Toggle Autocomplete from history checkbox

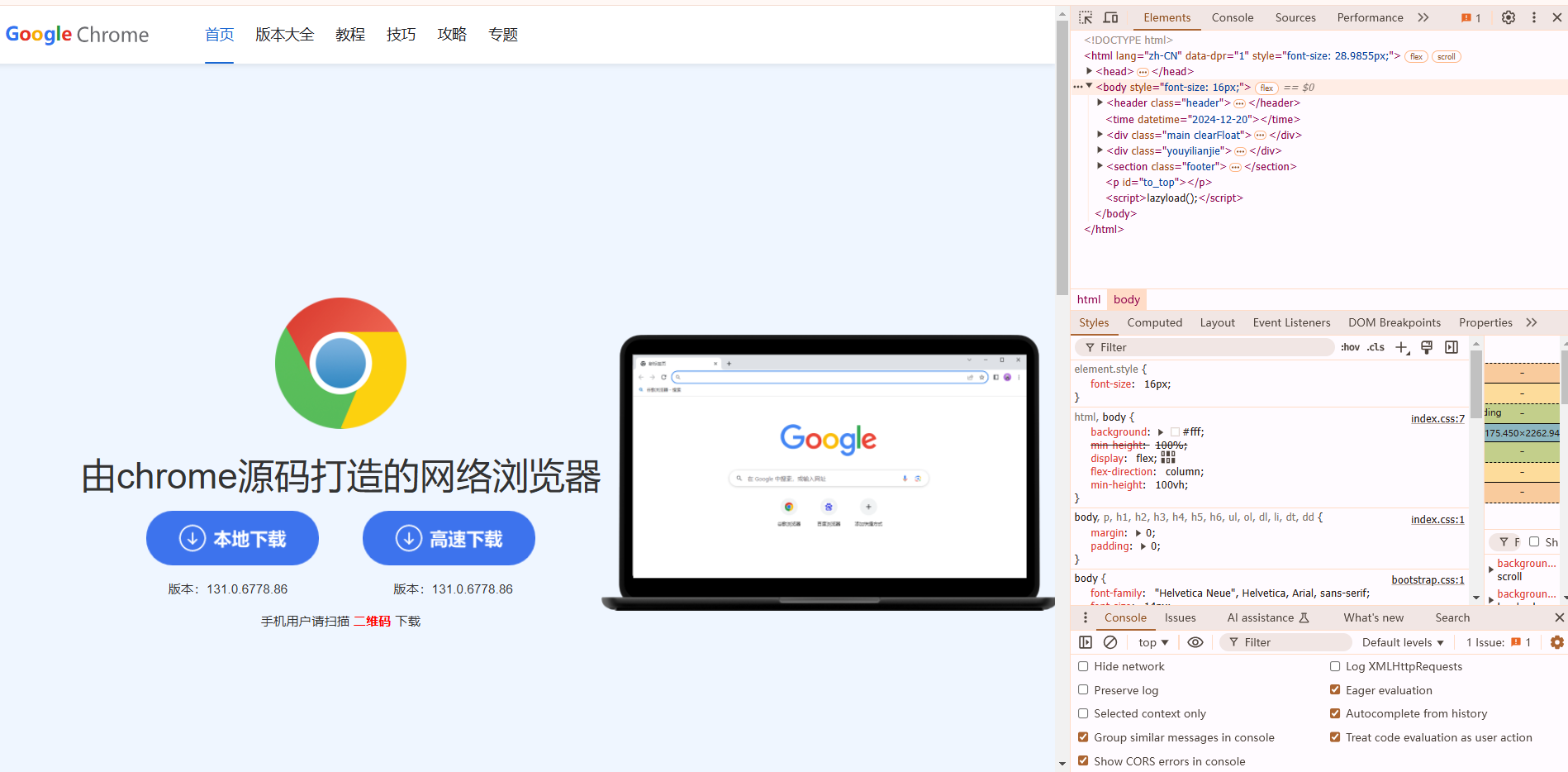[1335, 713]
